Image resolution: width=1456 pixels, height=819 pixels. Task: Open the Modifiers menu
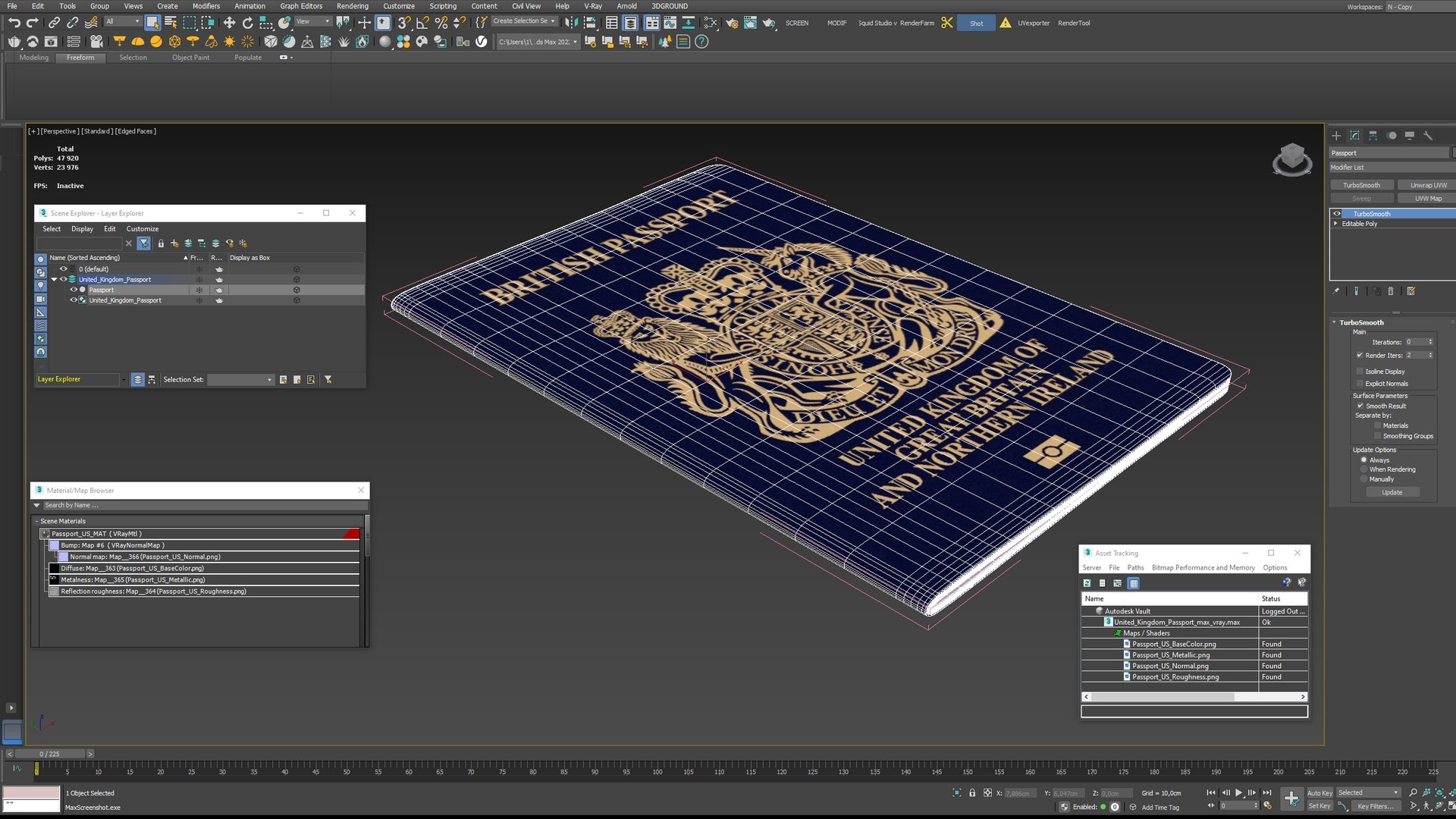[x=206, y=6]
